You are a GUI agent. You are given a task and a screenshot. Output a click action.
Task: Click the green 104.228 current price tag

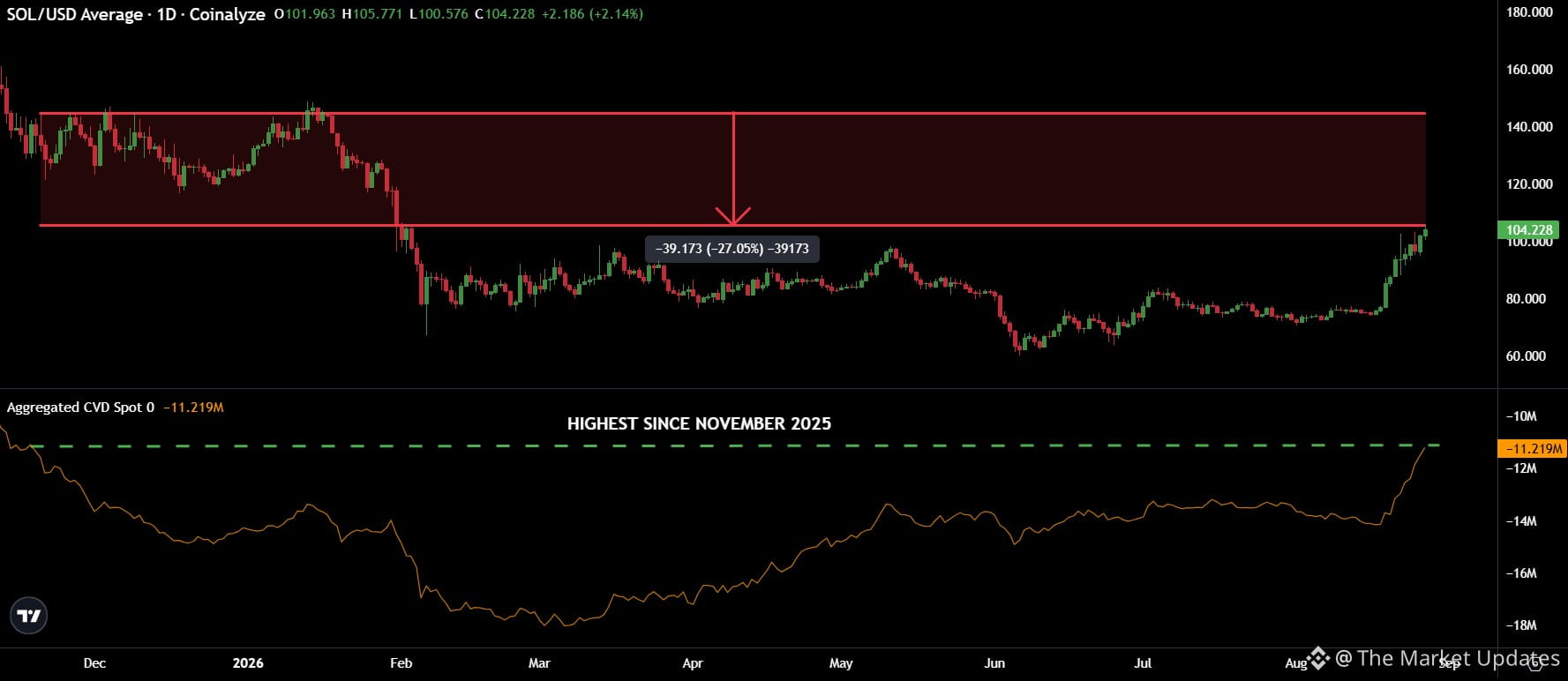(x=1528, y=229)
